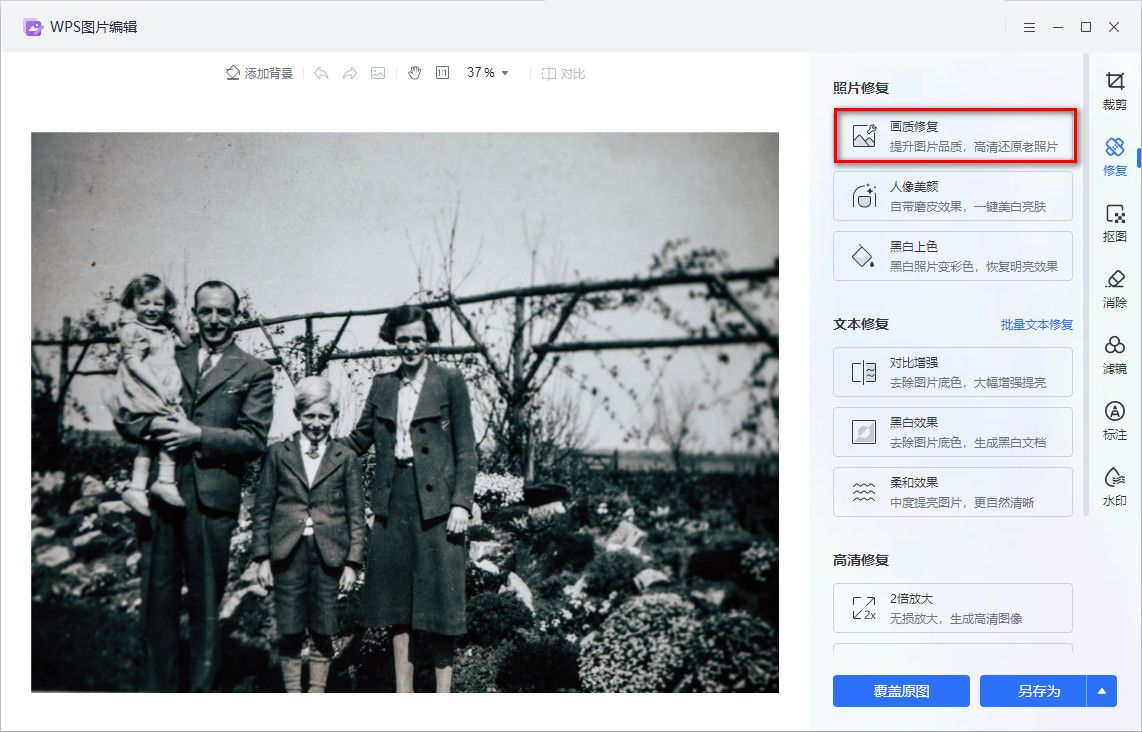The image size is (1142, 732).
Task: Select 黑白上色 colorize option
Action: pyautogui.click(x=953, y=256)
